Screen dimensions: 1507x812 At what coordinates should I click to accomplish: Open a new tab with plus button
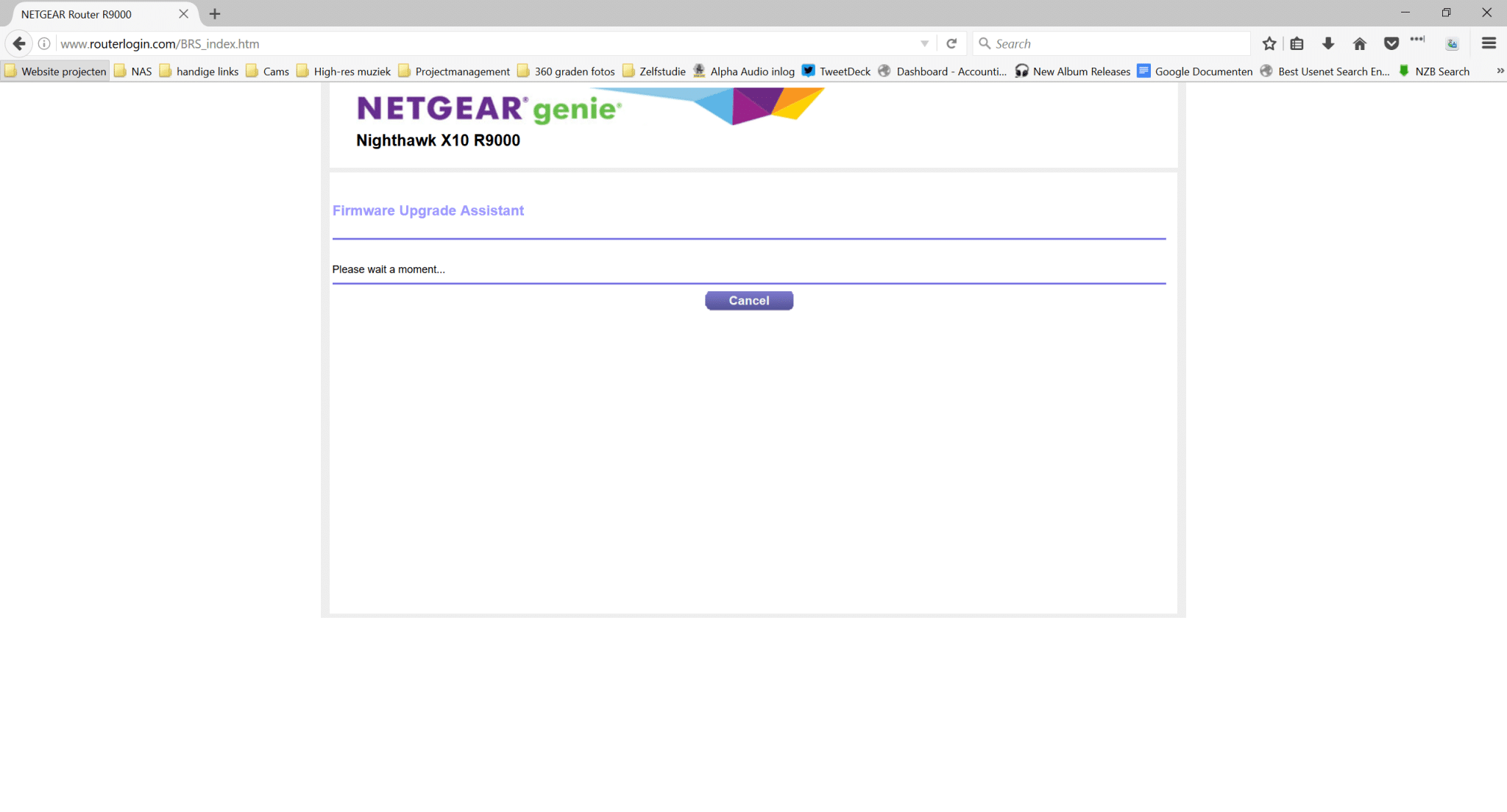pos(215,14)
